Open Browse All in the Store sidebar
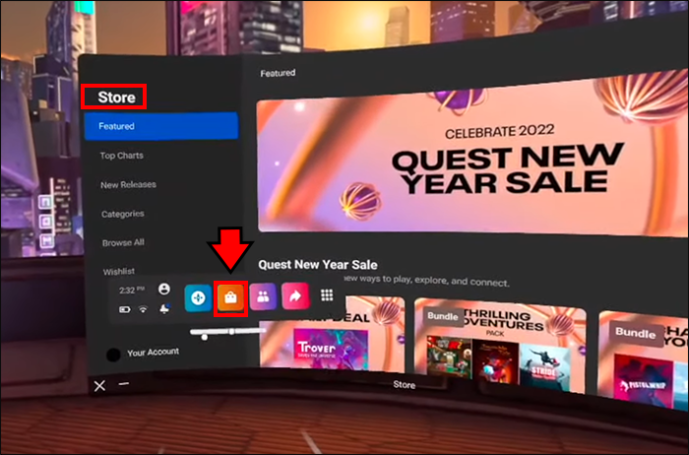 tap(123, 243)
